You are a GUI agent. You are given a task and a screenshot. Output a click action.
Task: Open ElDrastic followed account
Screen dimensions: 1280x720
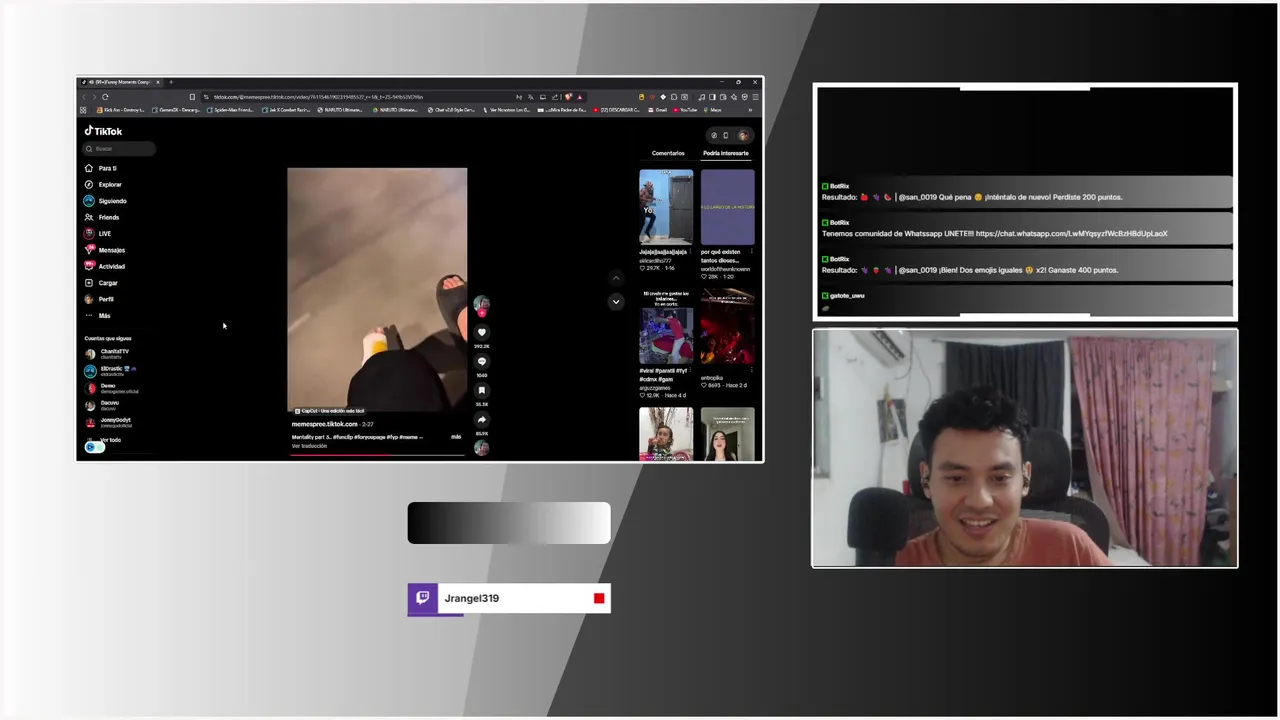pos(110,371)
